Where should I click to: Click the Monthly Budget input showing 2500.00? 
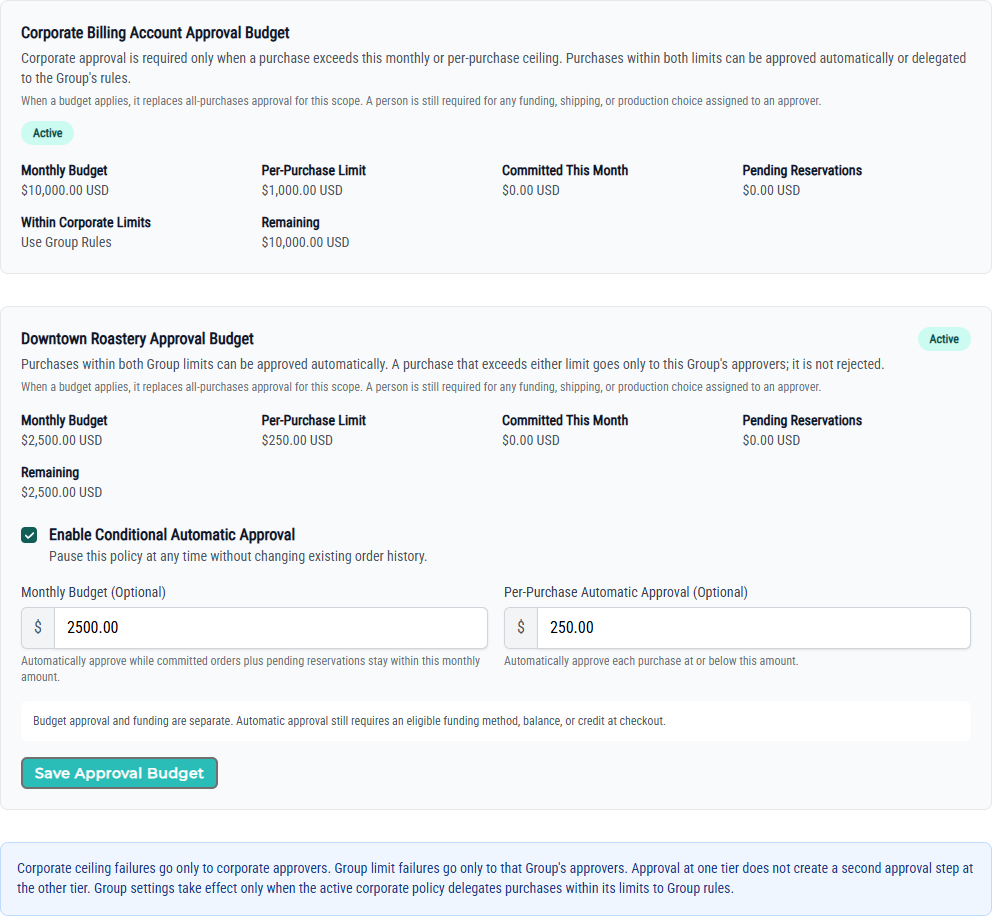point(271,628)
